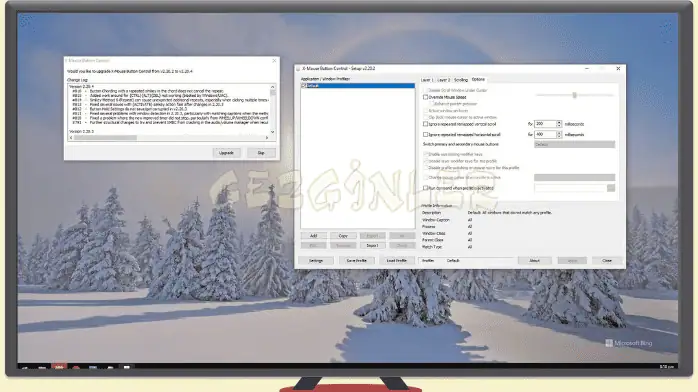
Task: Click the Copy profile button
Action: tap(343, 236)
